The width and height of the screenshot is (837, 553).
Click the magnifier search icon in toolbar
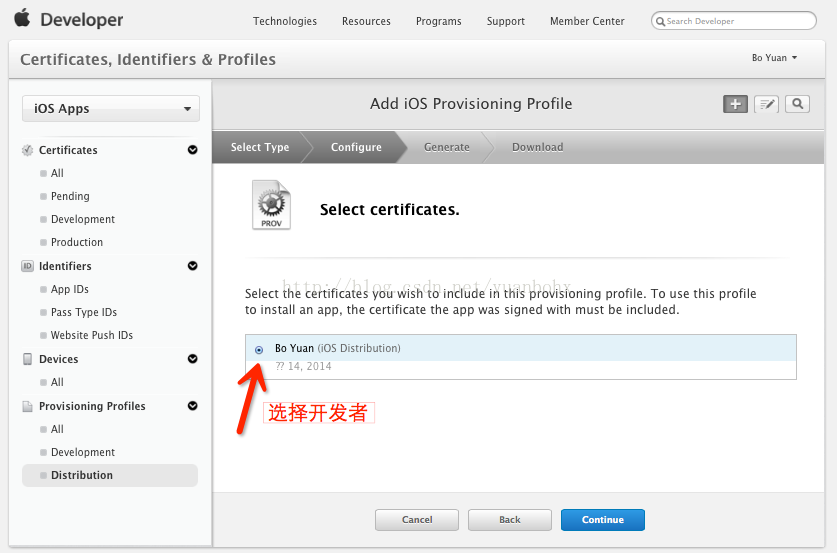click(x=797, y=104)
